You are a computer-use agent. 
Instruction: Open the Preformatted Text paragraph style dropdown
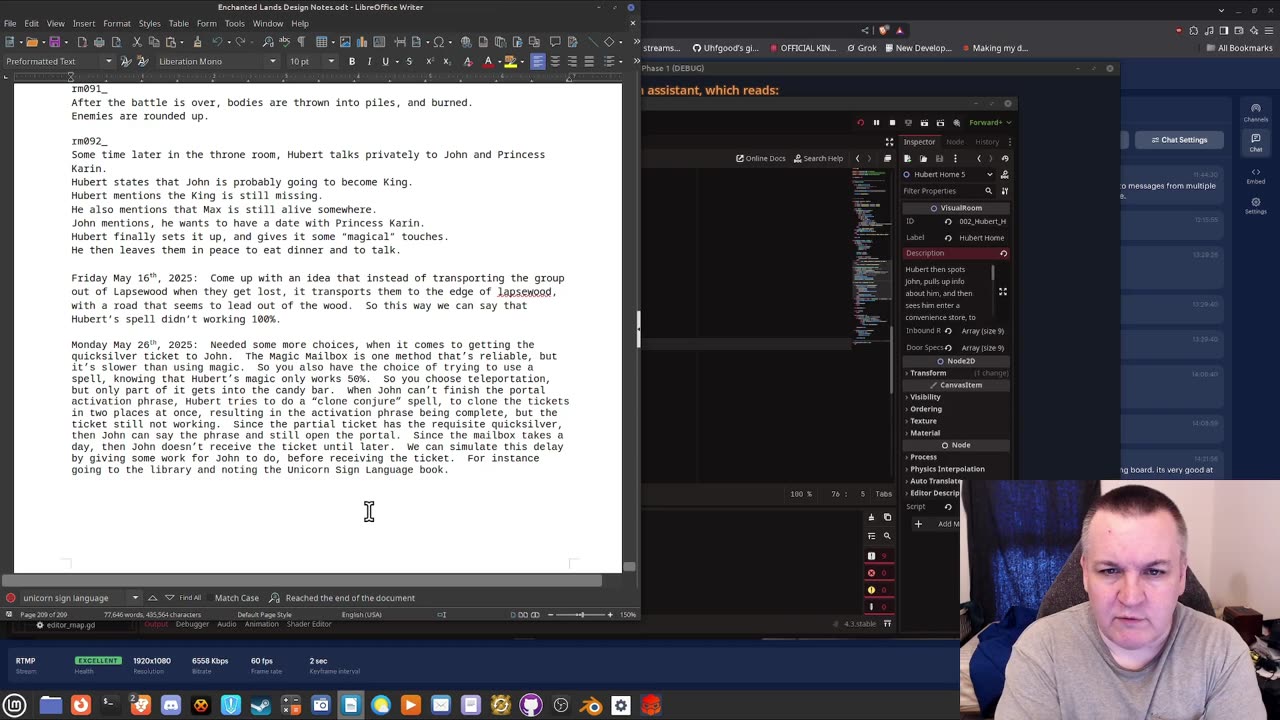pyautogui.click(x=109, y=62)
